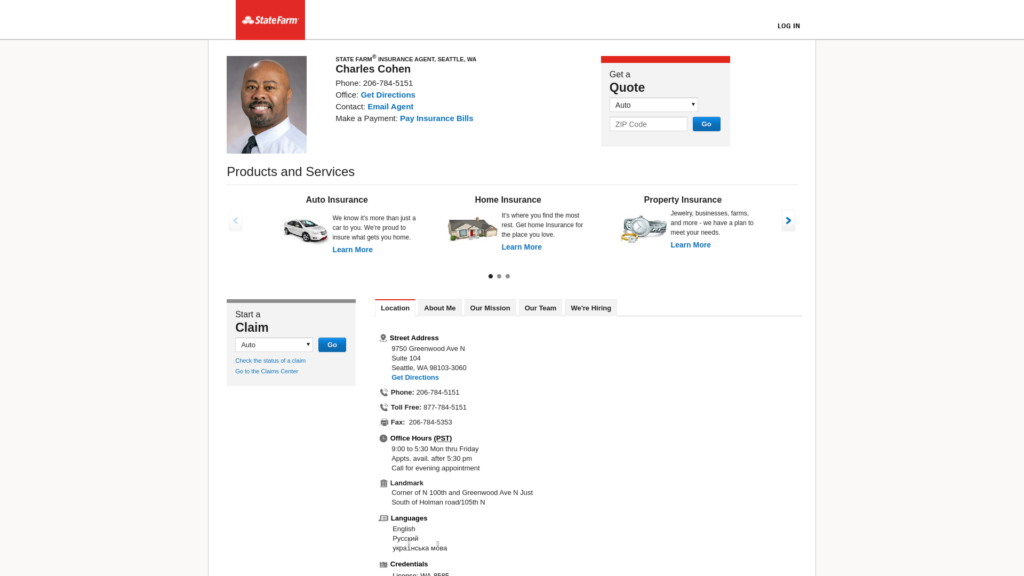Click the Property Insurance image
1024x576 pixels.
click(643, 229)
